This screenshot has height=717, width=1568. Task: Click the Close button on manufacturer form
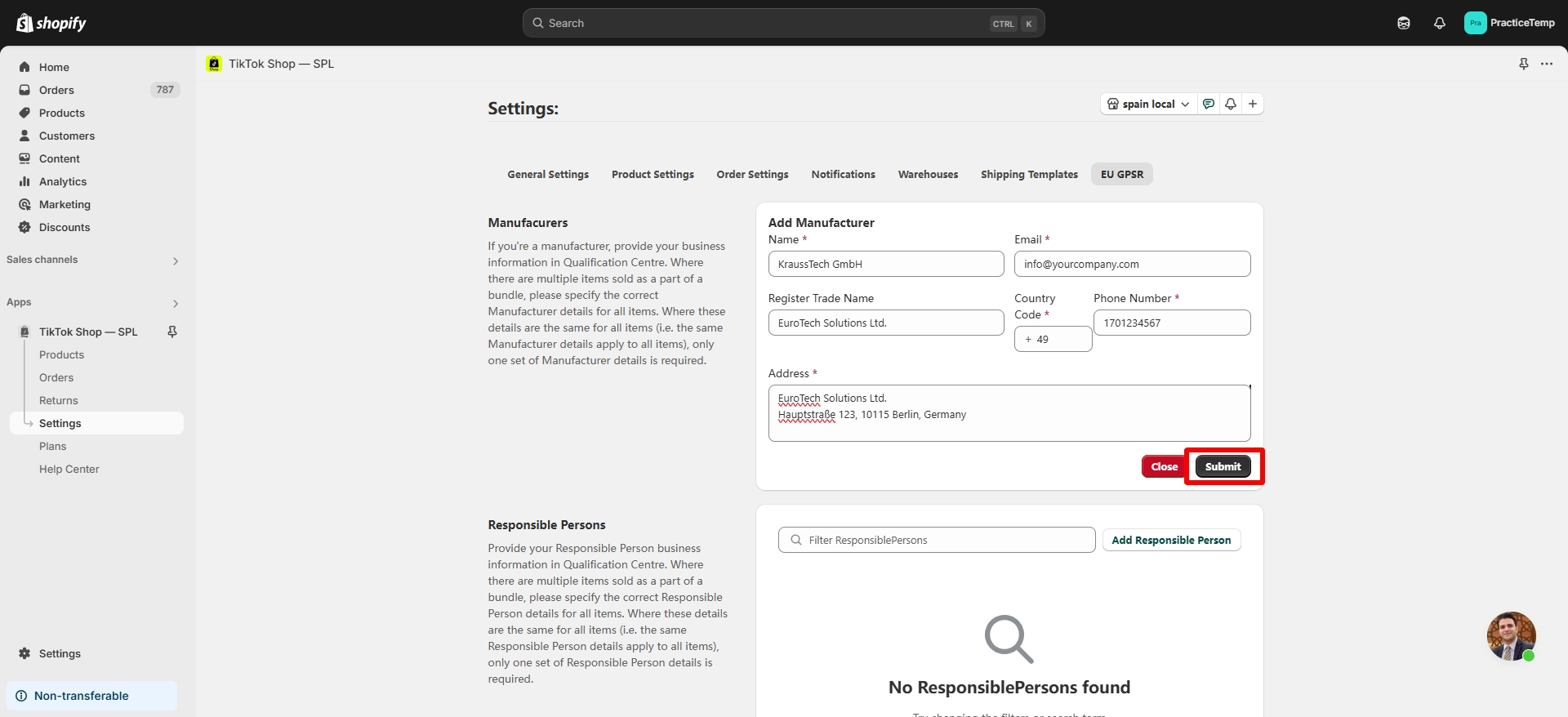coord(1164,466)
